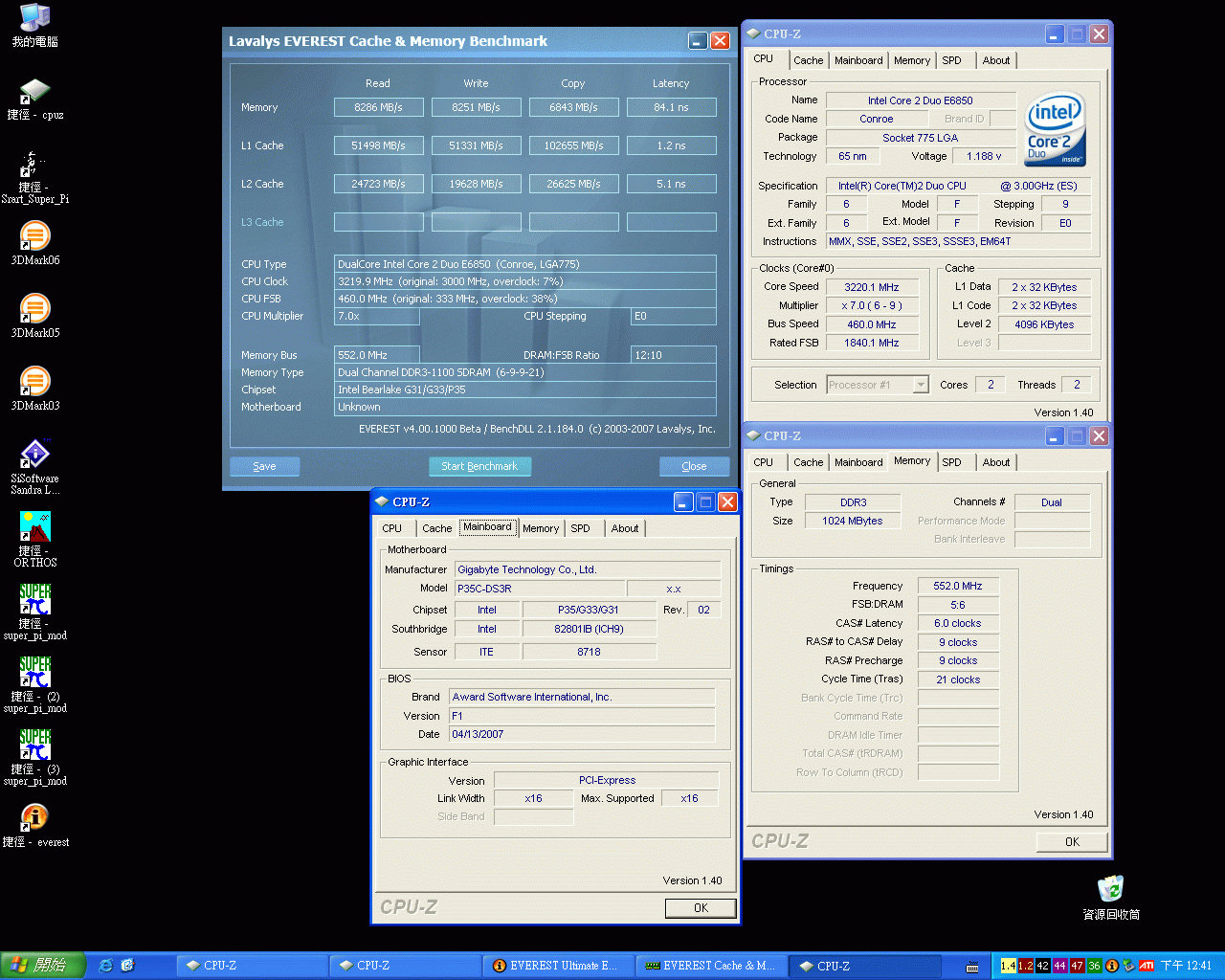
Task: Click the red 47 tray temperature icon
Action: click(1077, 966)
